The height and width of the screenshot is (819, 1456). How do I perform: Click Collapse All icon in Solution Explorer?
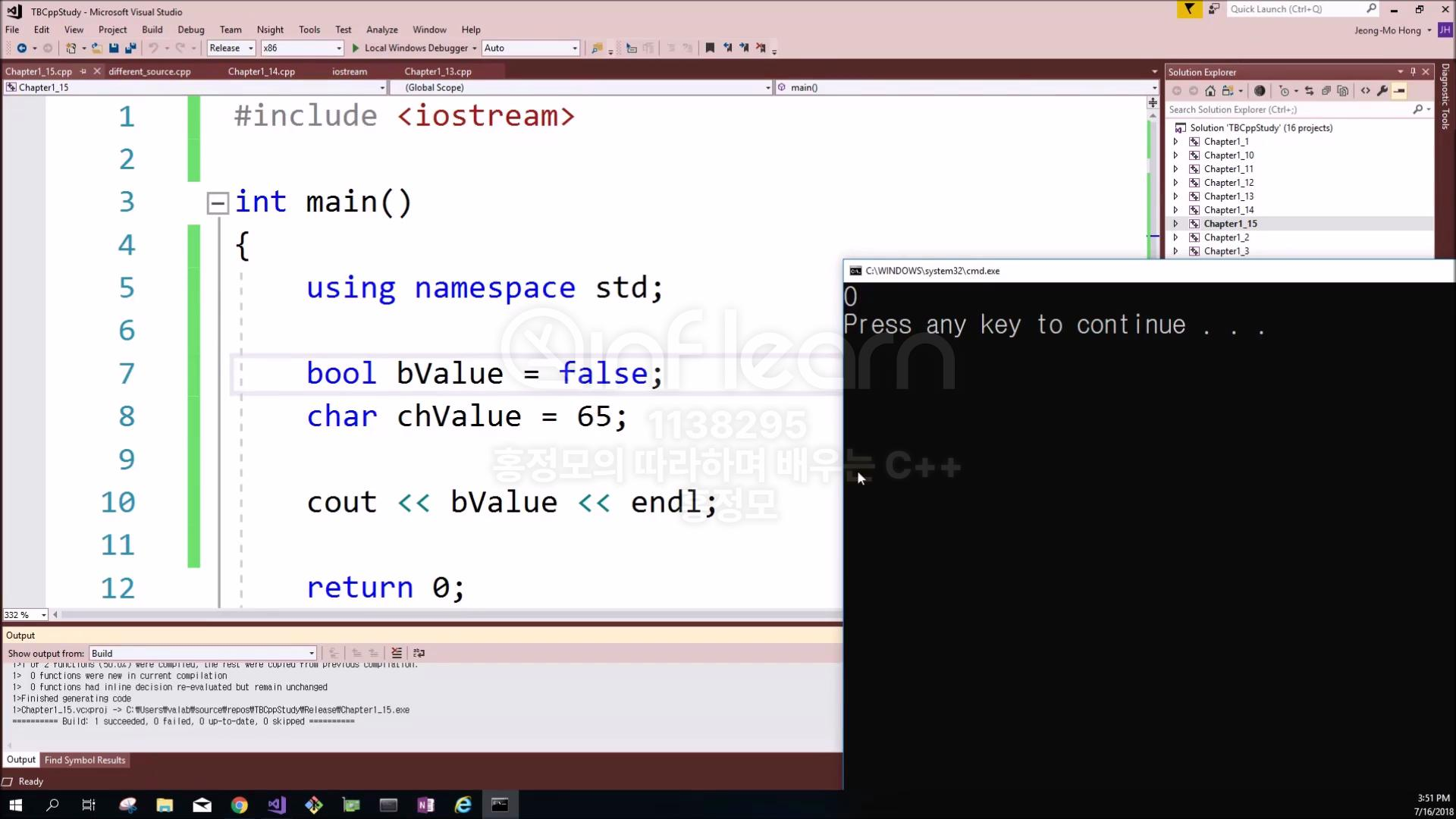1326,91
